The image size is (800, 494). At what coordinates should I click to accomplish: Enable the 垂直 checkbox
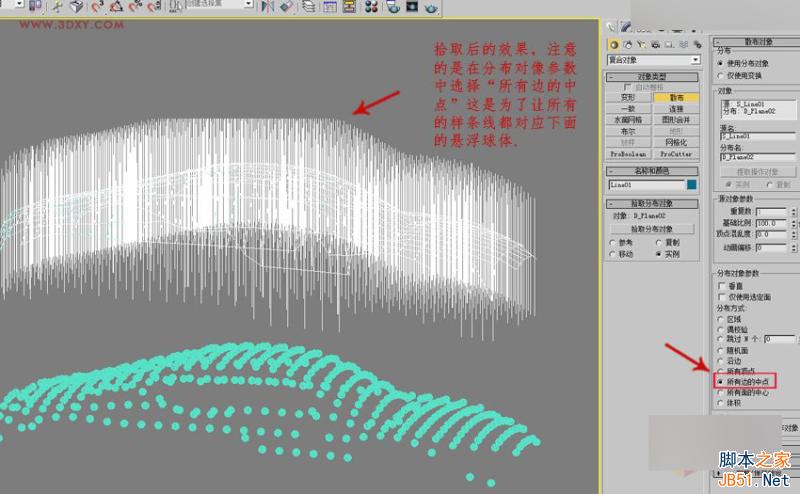pos(721,286)
